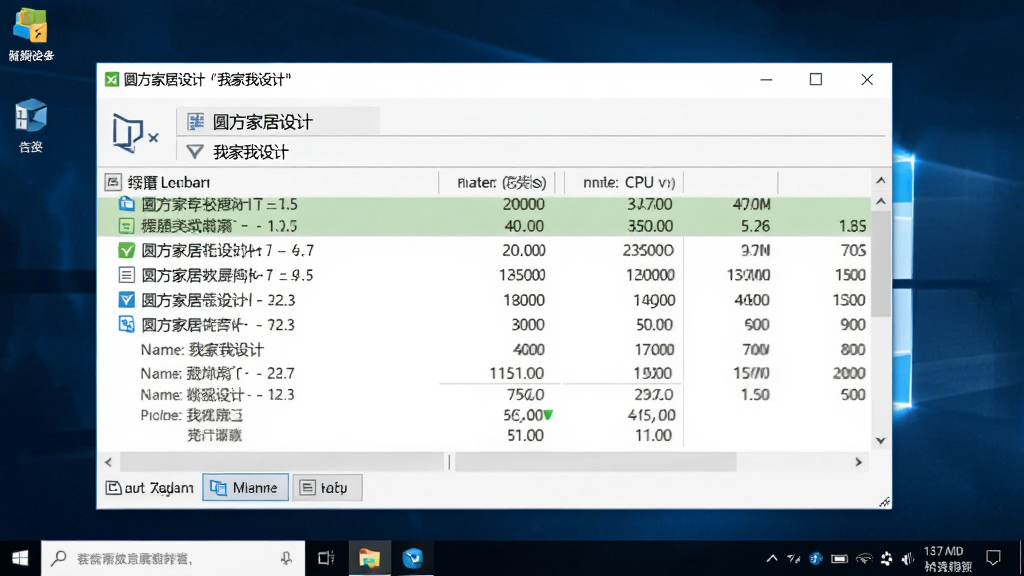Click the taskbar clock
The width and height of the screenshot is (1024, 576).
948,559
